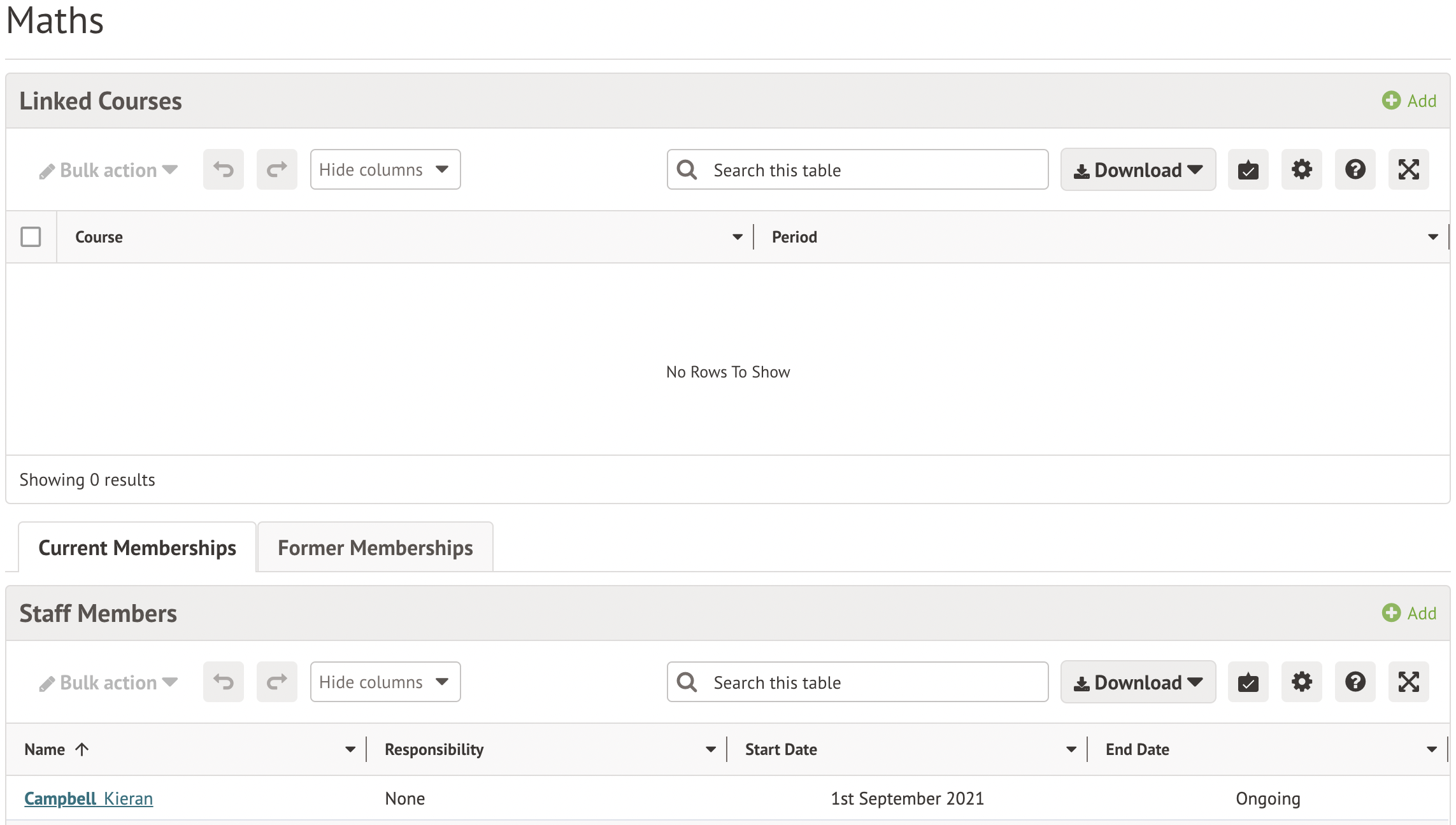Open settings gear in Linked Courses table
Viewport: 1456px width, 825px height.
point(1301,169)
